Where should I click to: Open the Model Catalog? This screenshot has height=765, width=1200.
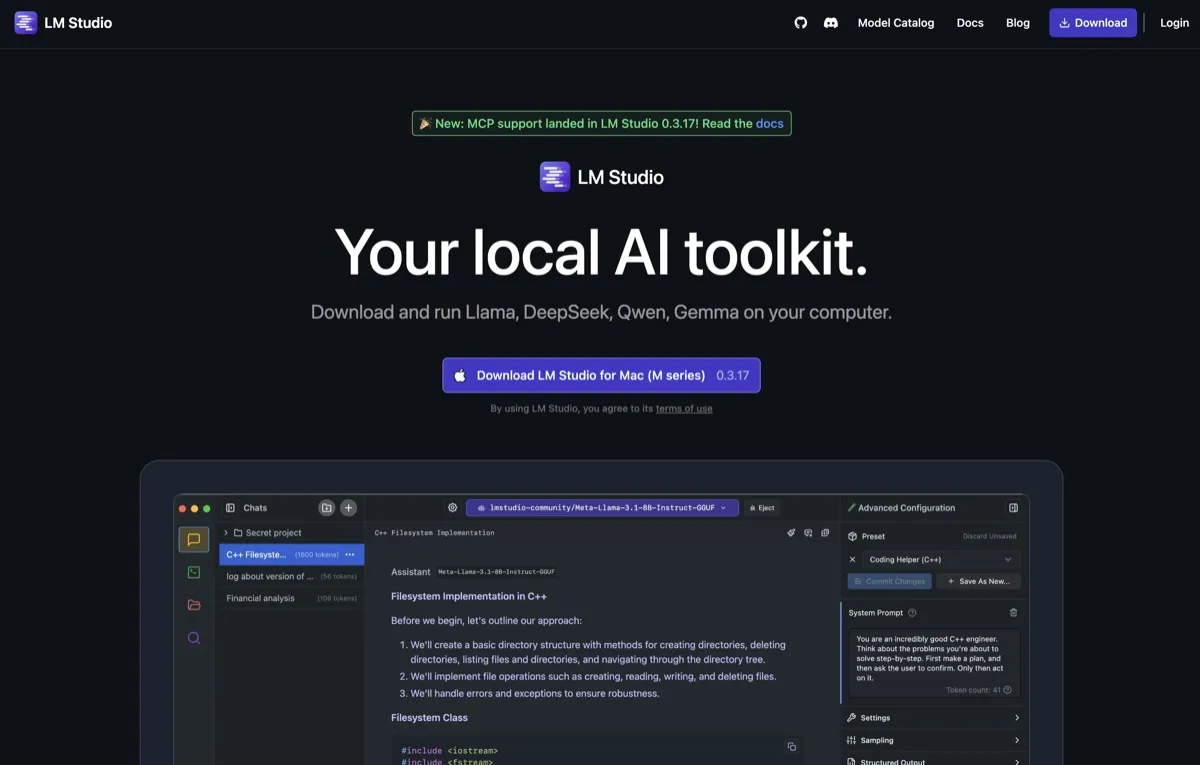pos(895,22)
